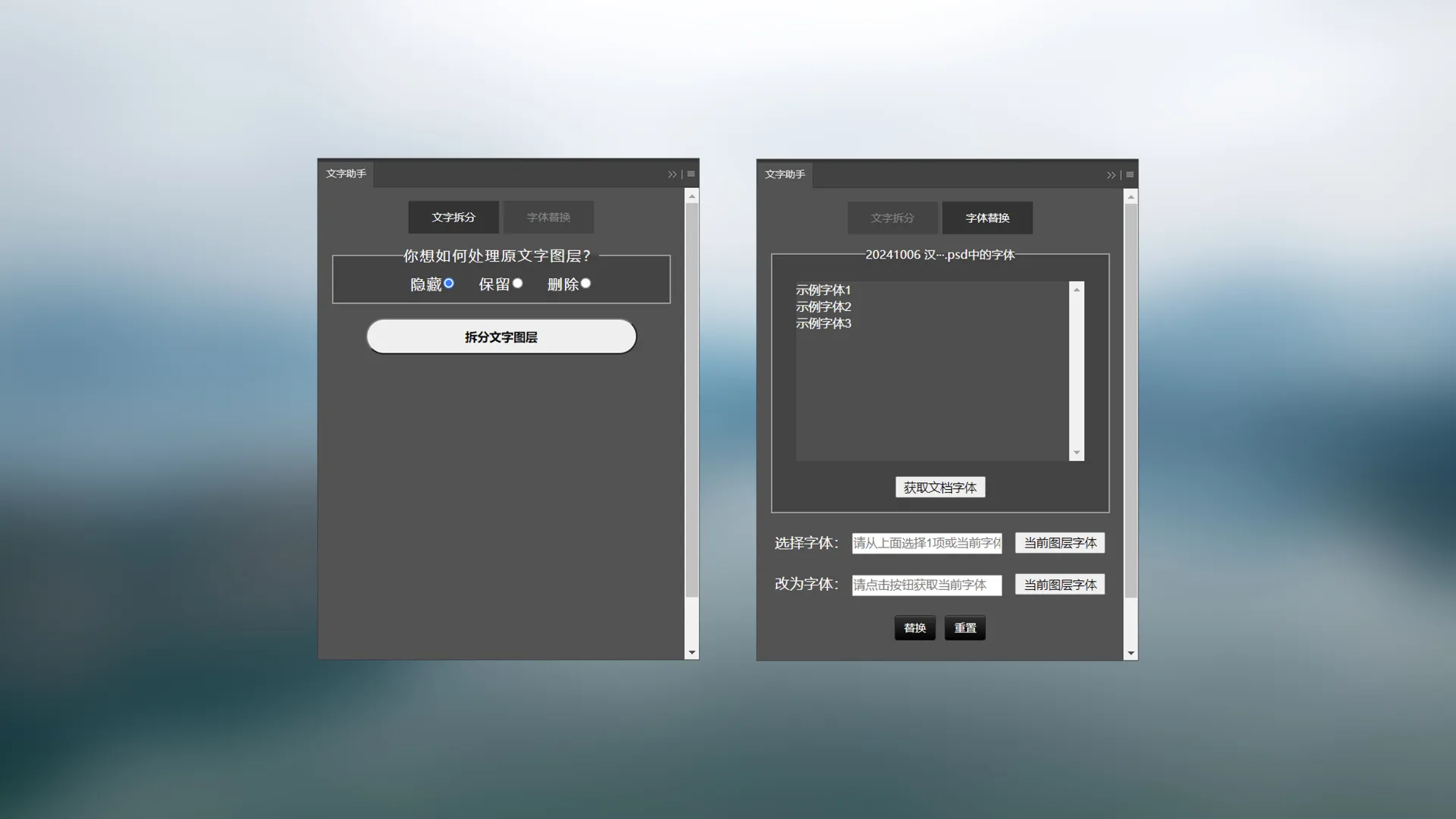Select the 删除 radio option

tap(585, 283)
